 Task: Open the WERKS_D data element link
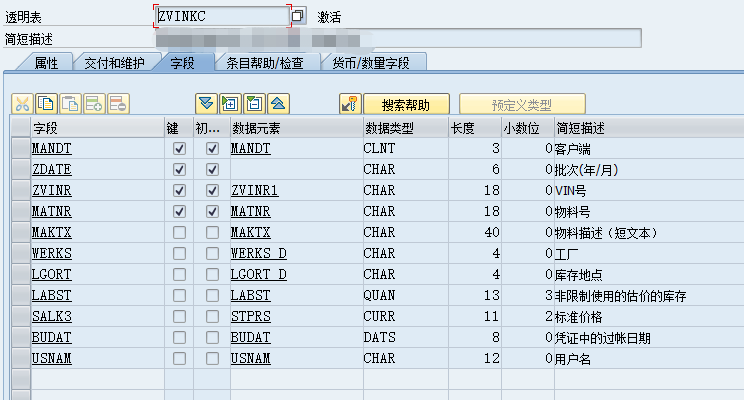259,253
